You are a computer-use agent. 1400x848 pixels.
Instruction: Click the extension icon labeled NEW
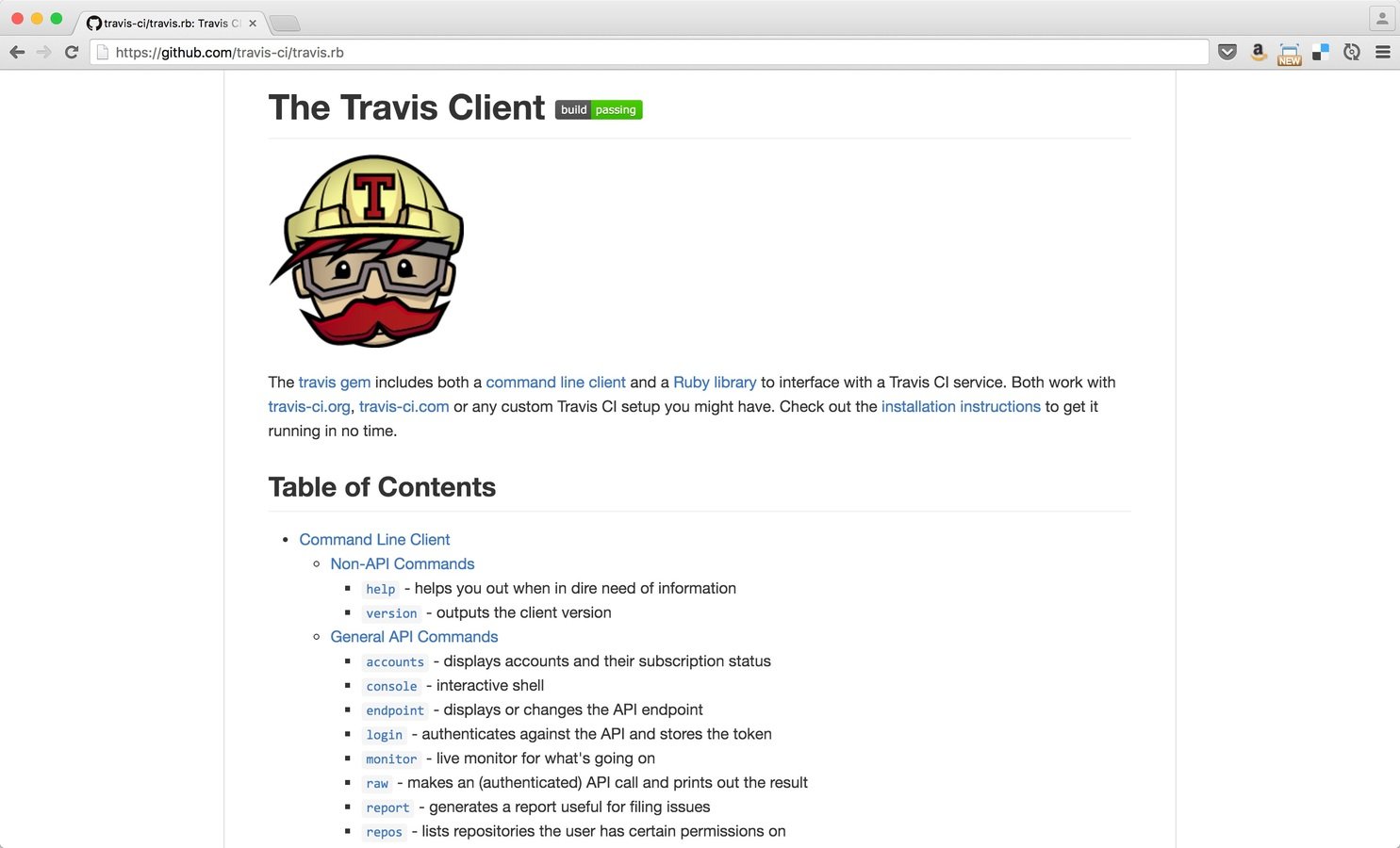click(1290, 54)
